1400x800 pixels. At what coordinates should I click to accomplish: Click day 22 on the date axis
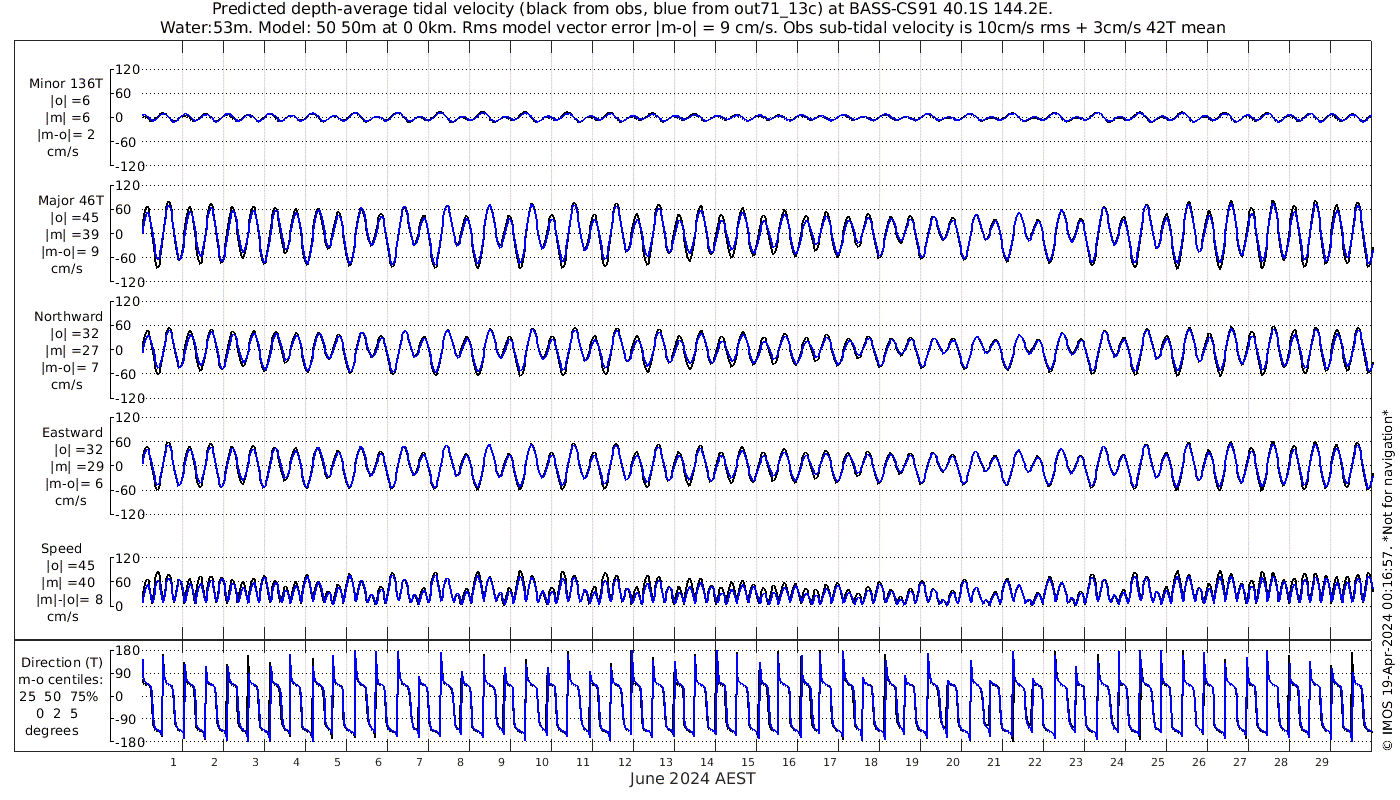click(x=1034, y=762)
